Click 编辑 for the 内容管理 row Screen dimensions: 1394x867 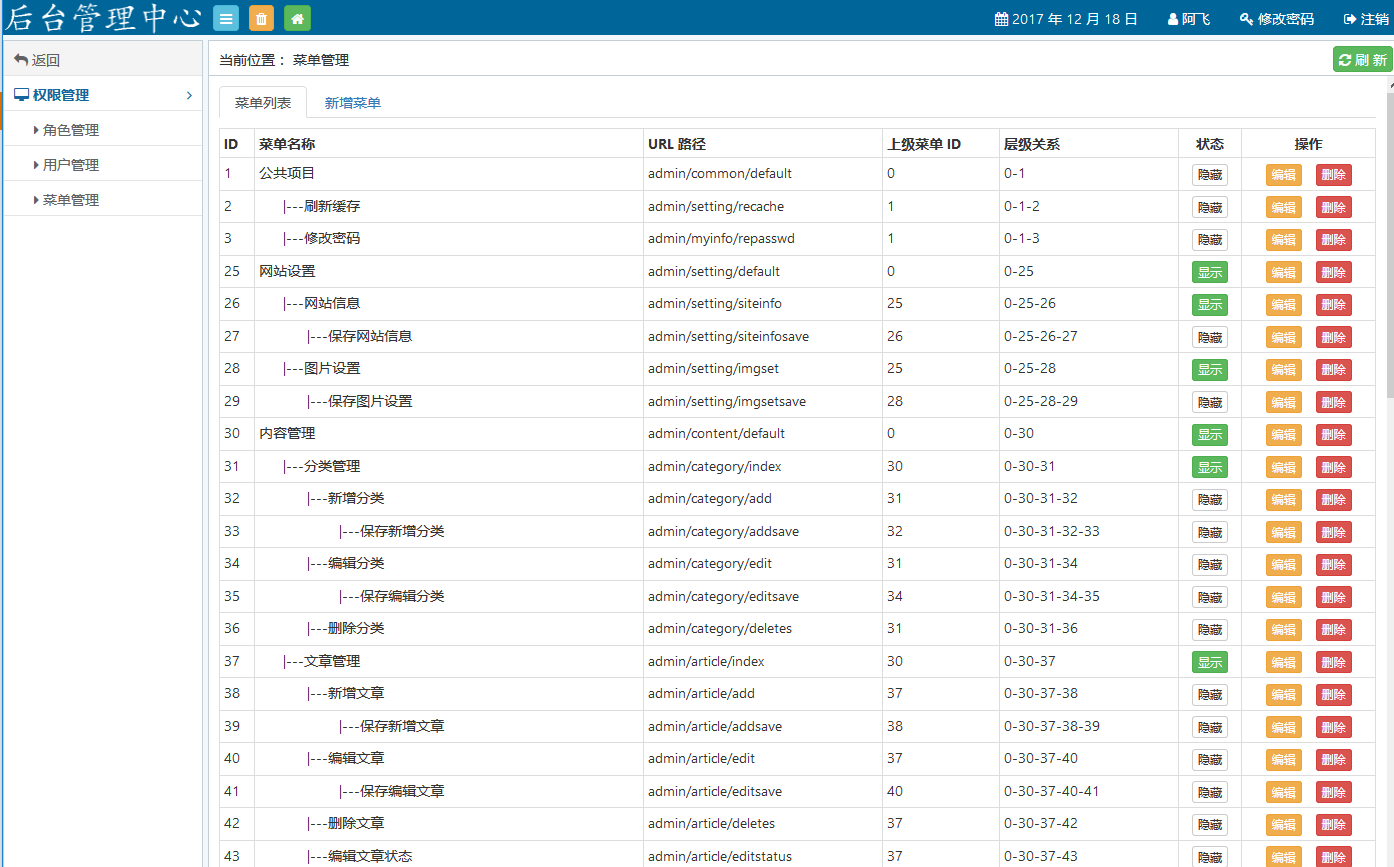tap(1283, 435)
